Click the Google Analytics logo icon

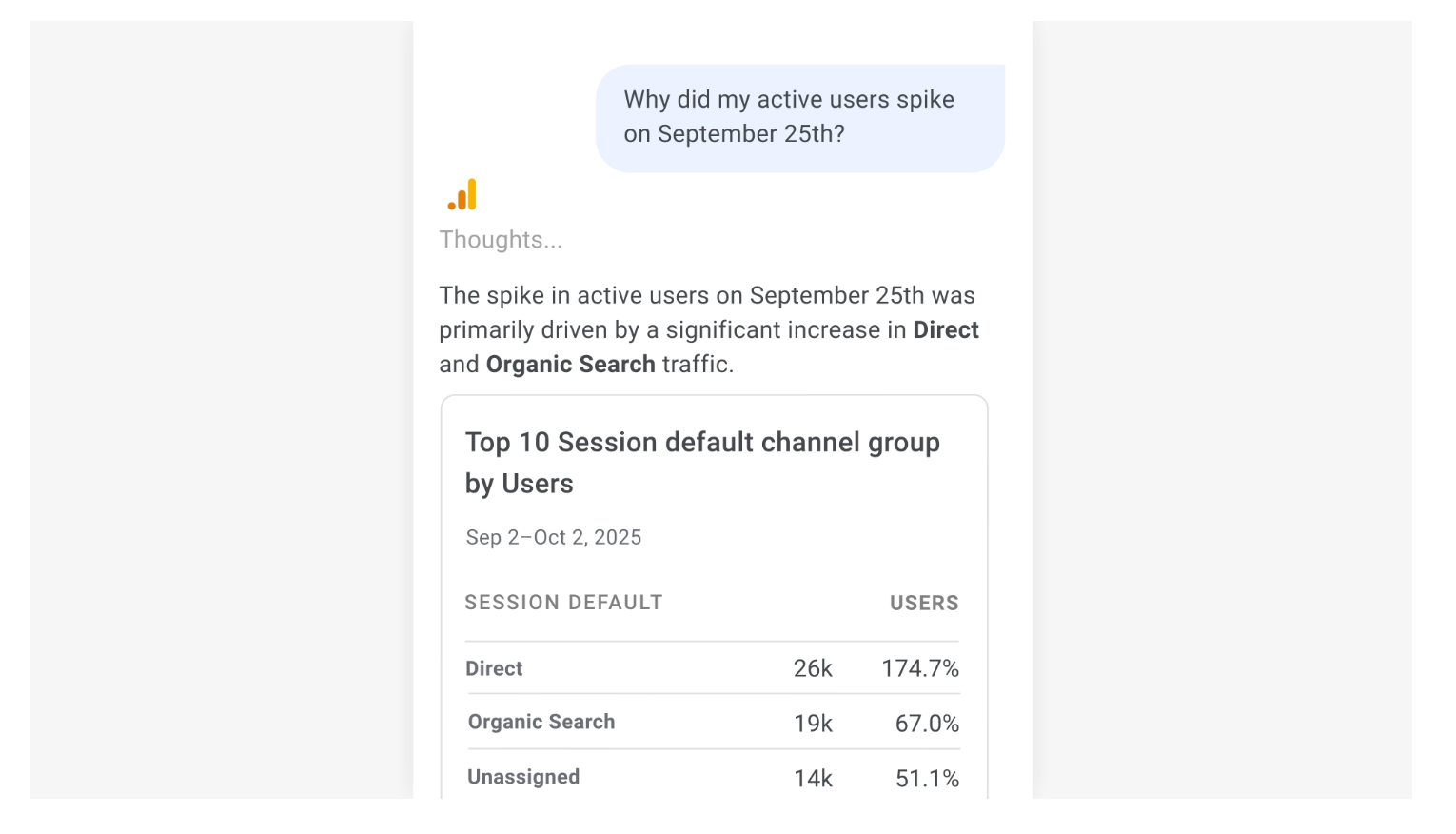[462, 195]
